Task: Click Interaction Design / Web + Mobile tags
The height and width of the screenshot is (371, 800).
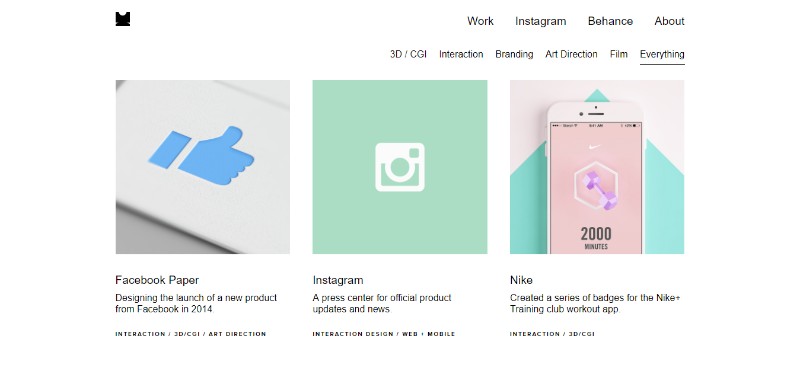Action: coord(384,334)
